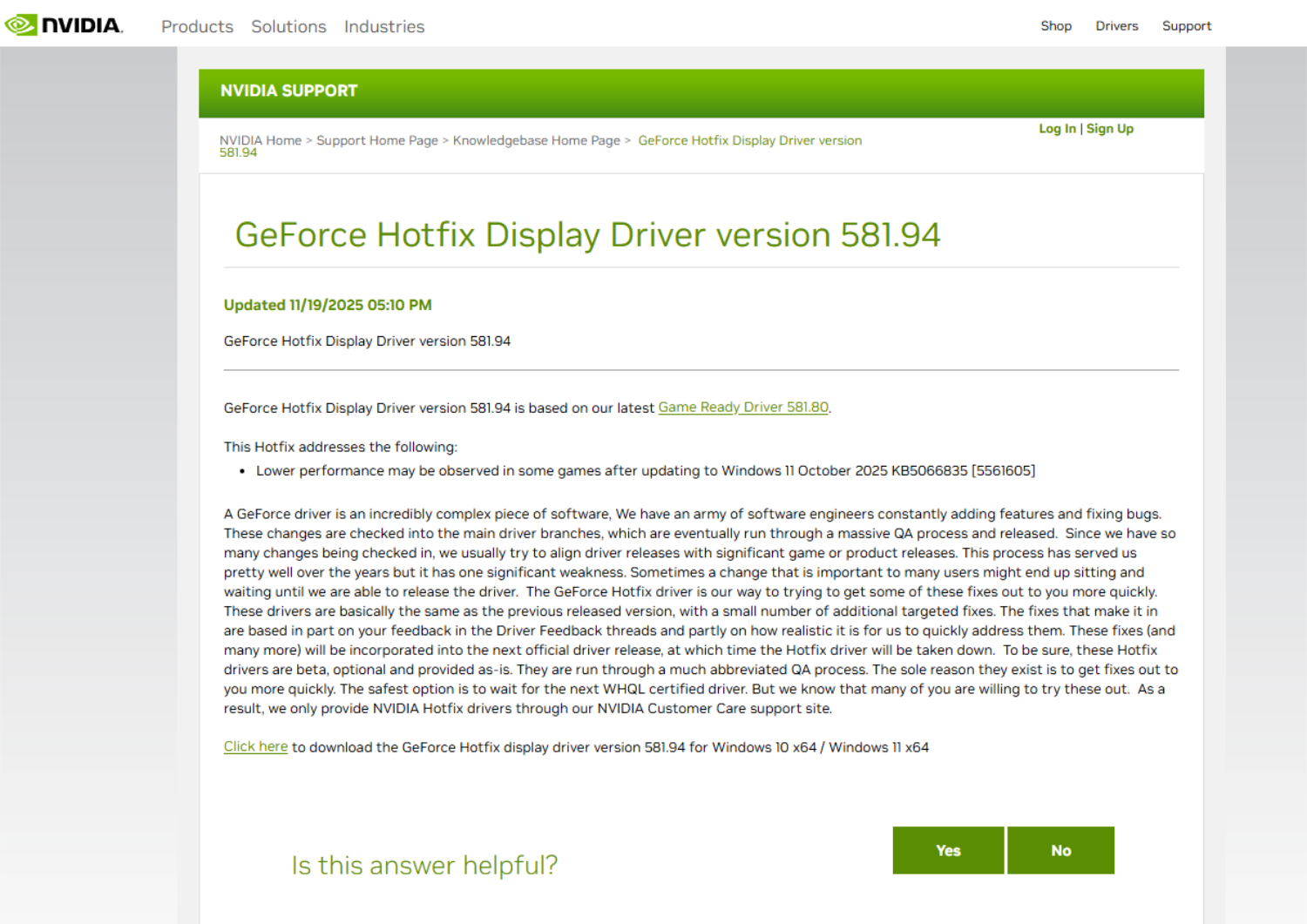Click the Sign Up link
This screenshot has height=924, width=1307.
pos(1109,129)
